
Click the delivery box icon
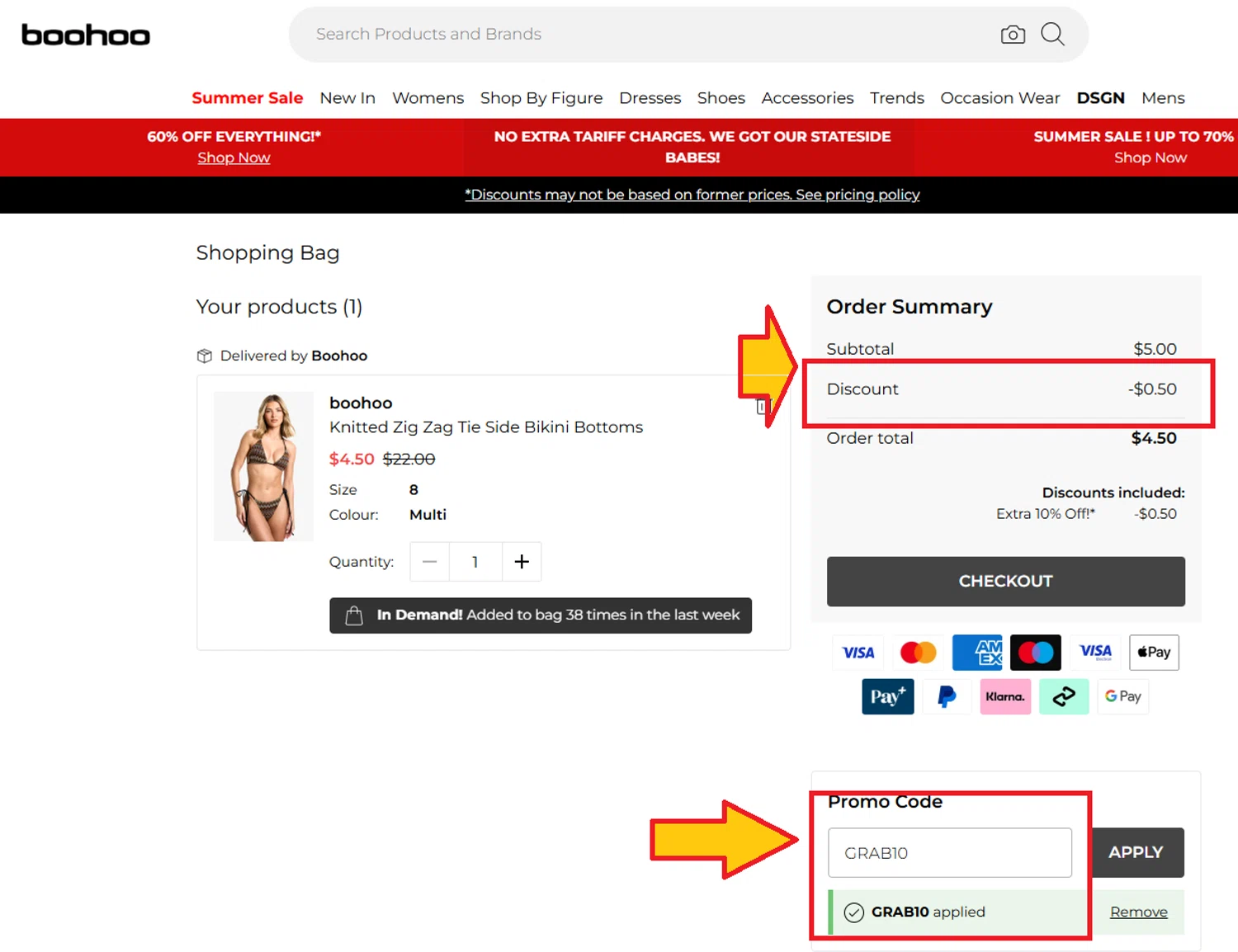click(x=205, y=356)
